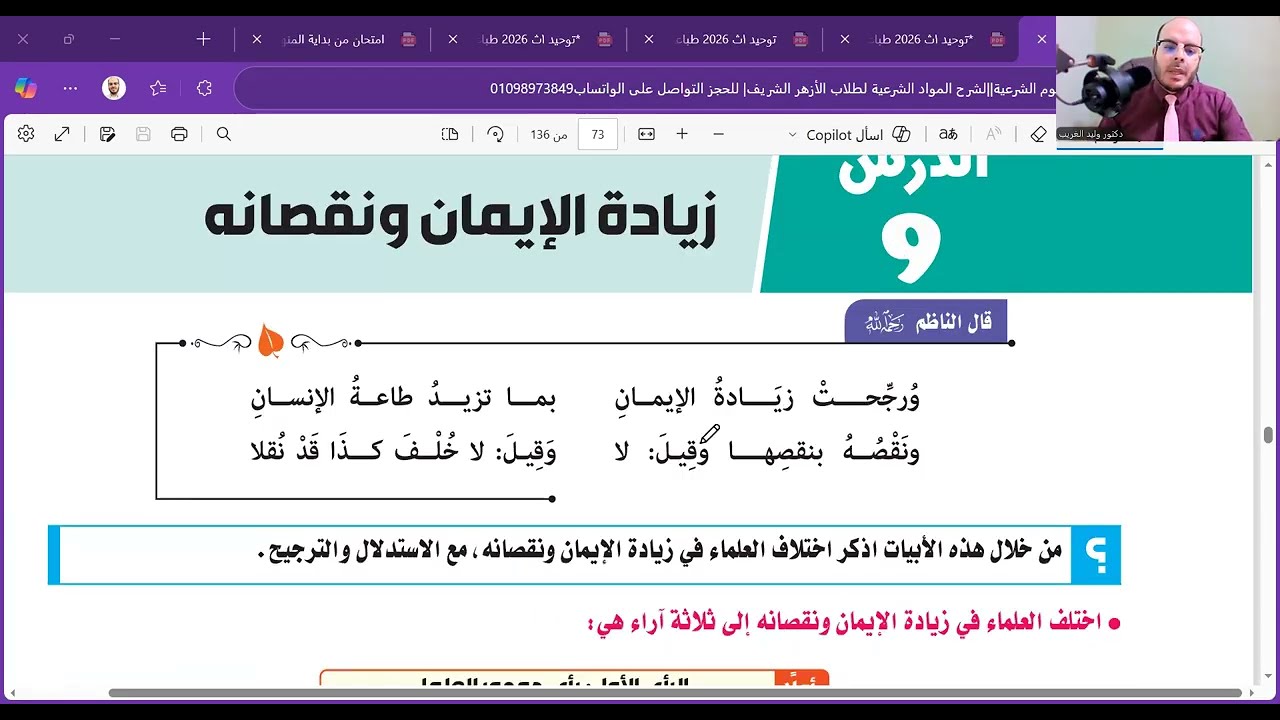1280x720 pixels.
Task: Click heading زيادة الإيمان ونقصانه
Action: click(x=460, y=220)
